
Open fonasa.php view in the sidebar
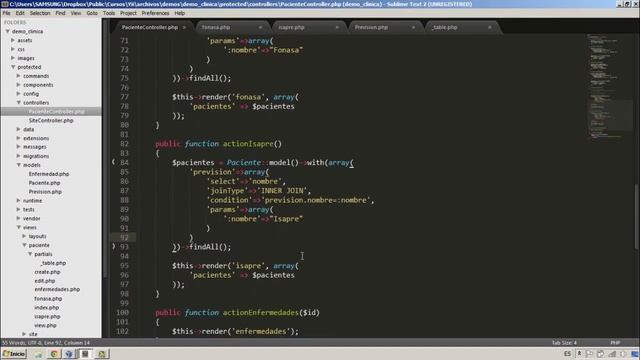click(48, 298)
